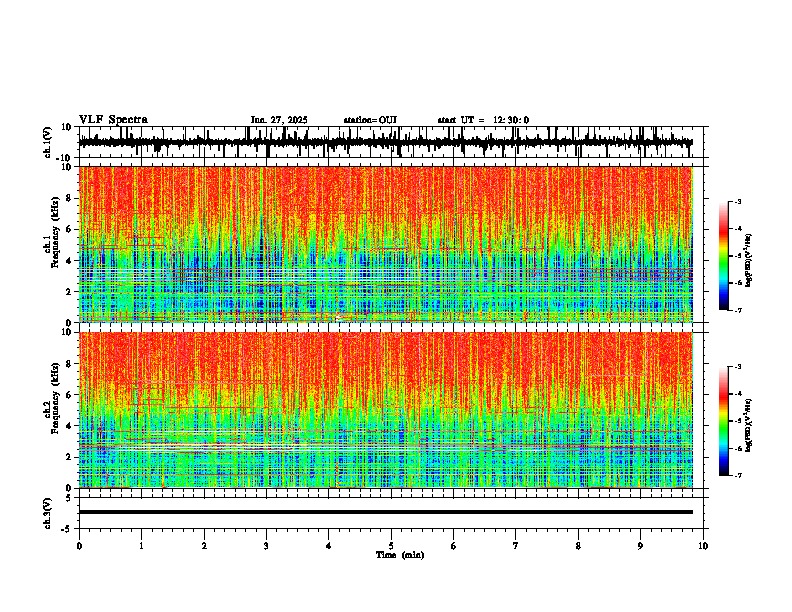Click time axis tick label "1"

click(141, 546)
